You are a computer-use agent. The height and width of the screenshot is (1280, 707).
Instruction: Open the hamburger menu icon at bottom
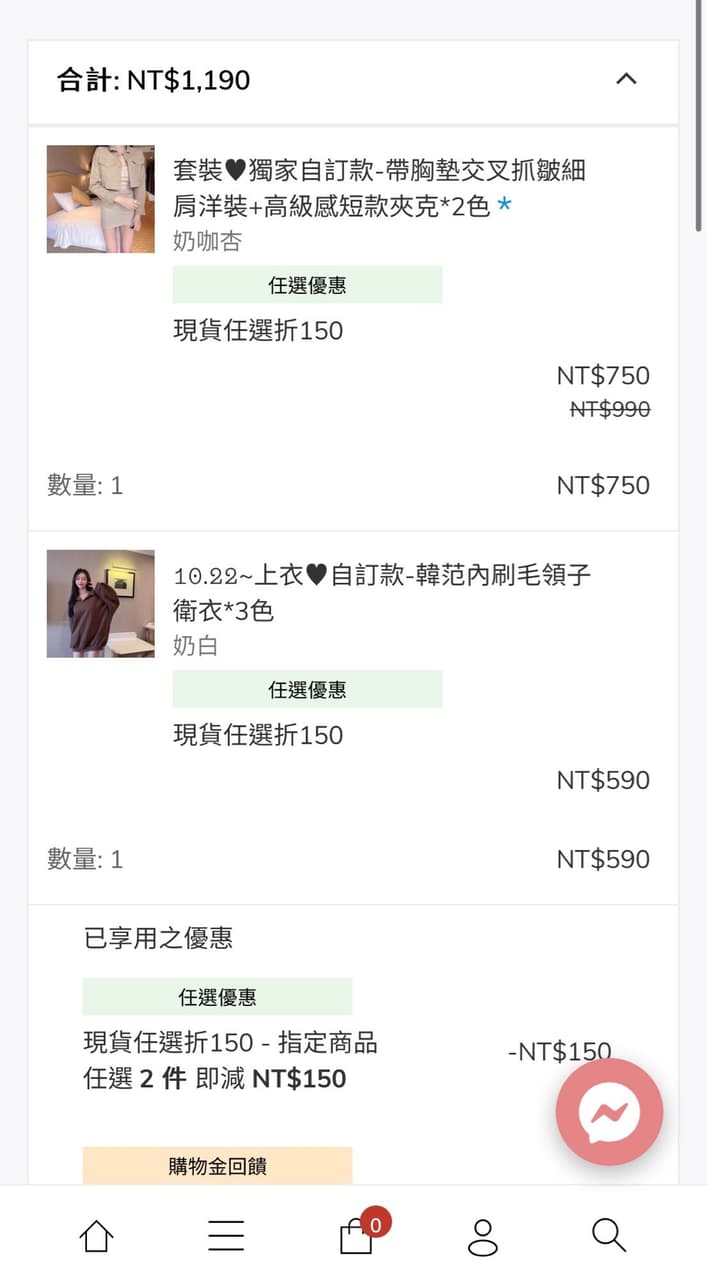pos(225,1236)
